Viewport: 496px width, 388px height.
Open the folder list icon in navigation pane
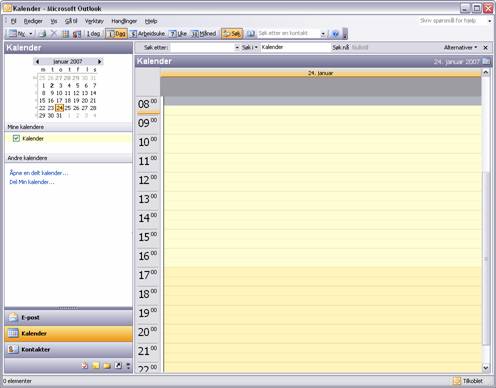(x=107, y=366)
